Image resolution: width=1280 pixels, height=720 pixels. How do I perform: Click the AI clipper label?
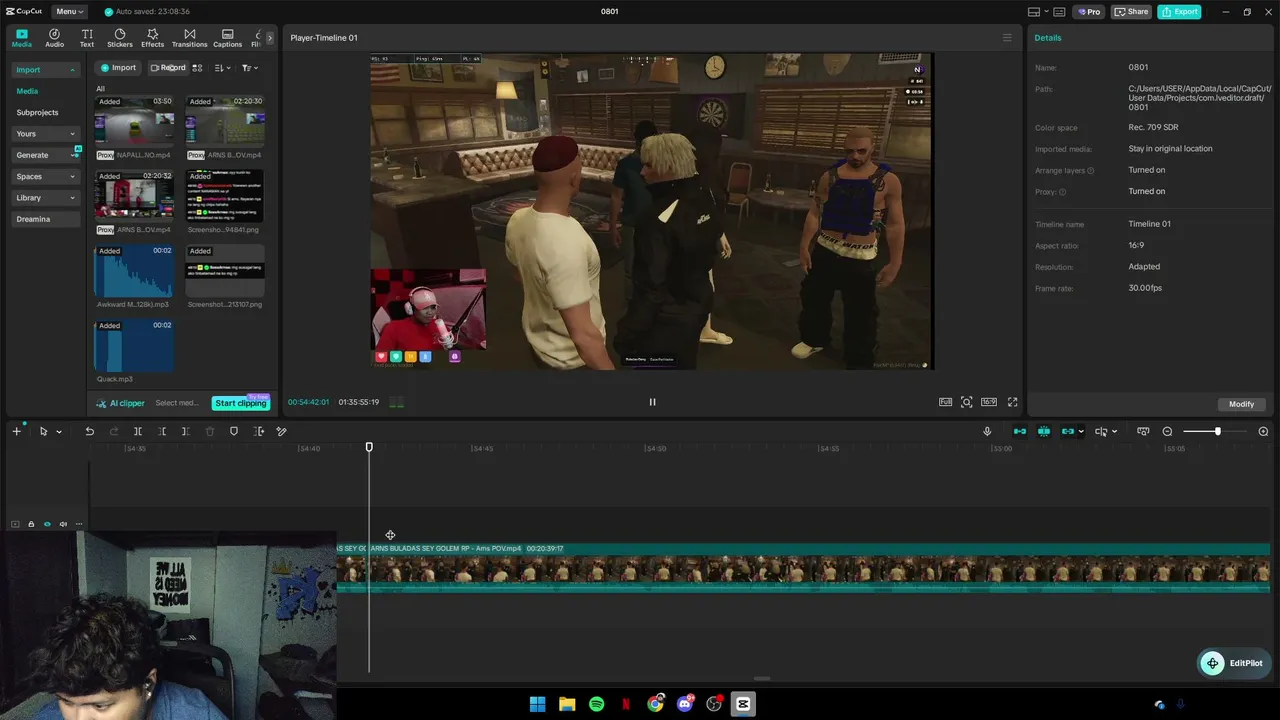click(x=121, y=403)
